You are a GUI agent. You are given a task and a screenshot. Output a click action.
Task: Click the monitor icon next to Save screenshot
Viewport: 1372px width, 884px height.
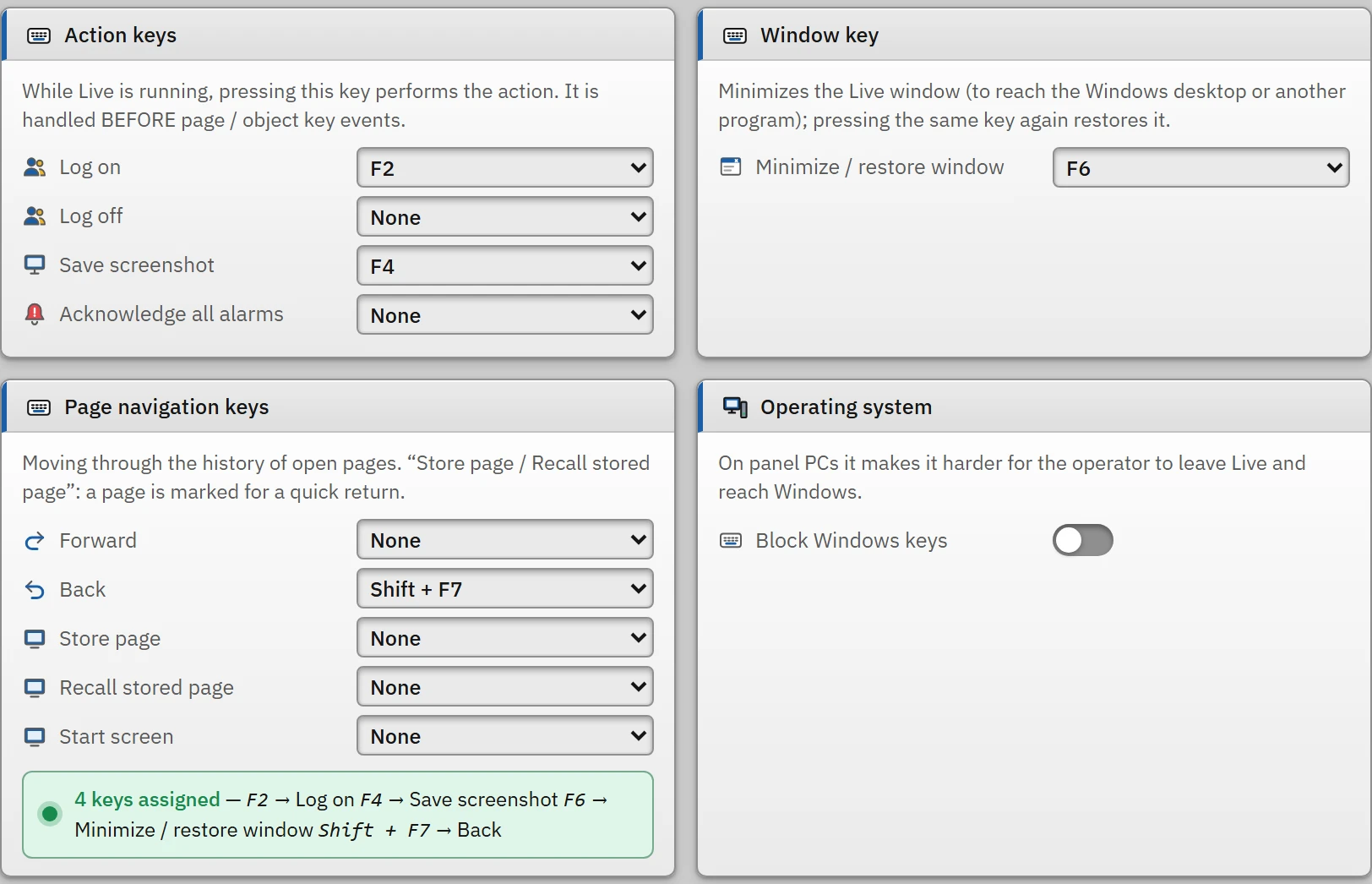click(x=35, y=265)
